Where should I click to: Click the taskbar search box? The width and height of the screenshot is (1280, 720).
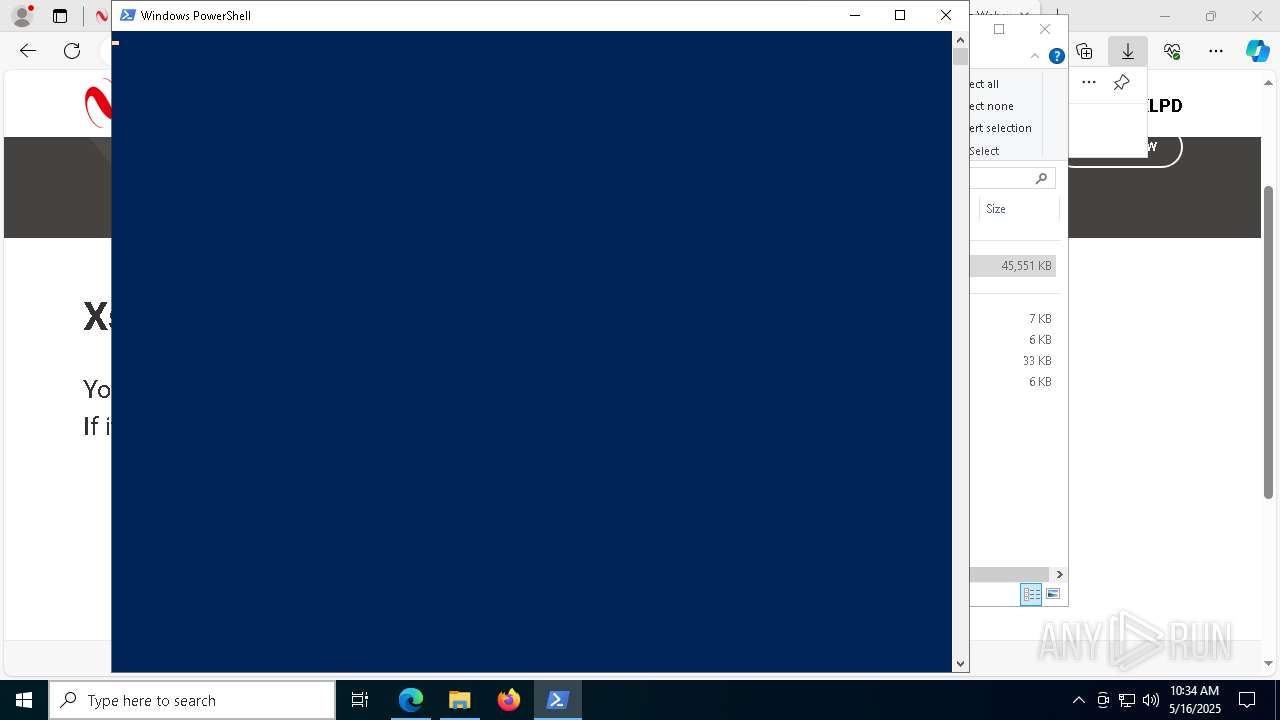point(192,700)
